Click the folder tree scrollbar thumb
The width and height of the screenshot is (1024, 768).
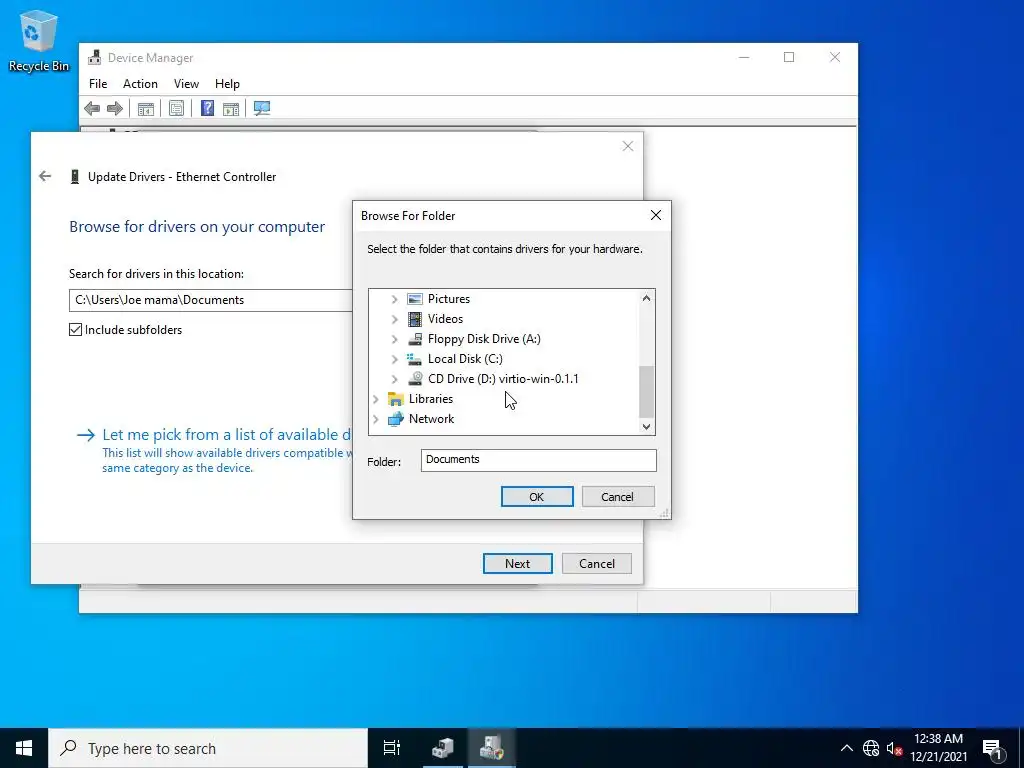tap(646, 392)
